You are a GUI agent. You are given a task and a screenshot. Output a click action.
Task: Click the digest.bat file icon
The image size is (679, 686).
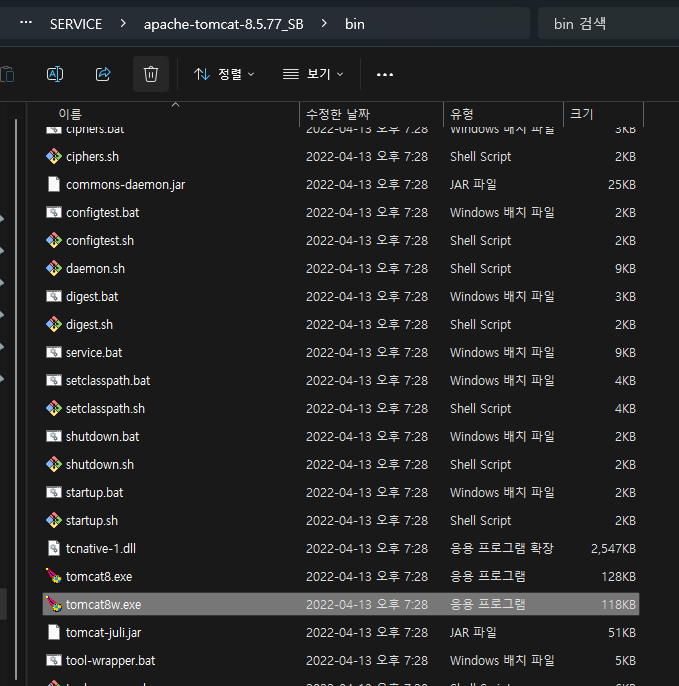pos(54,296)
